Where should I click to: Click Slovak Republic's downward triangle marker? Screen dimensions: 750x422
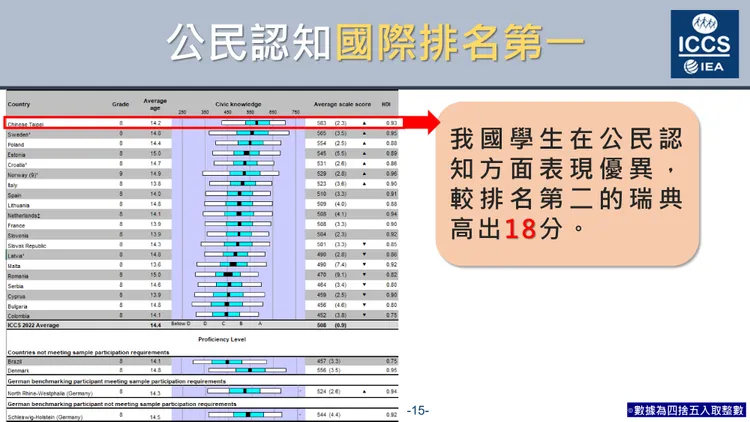pyautogui.click(x=364, y=244)
